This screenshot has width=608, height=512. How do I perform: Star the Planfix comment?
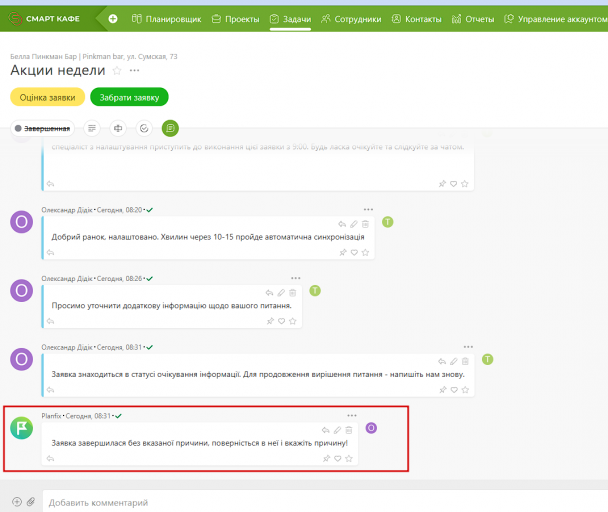pyautogui.click(x=349, y=458)
